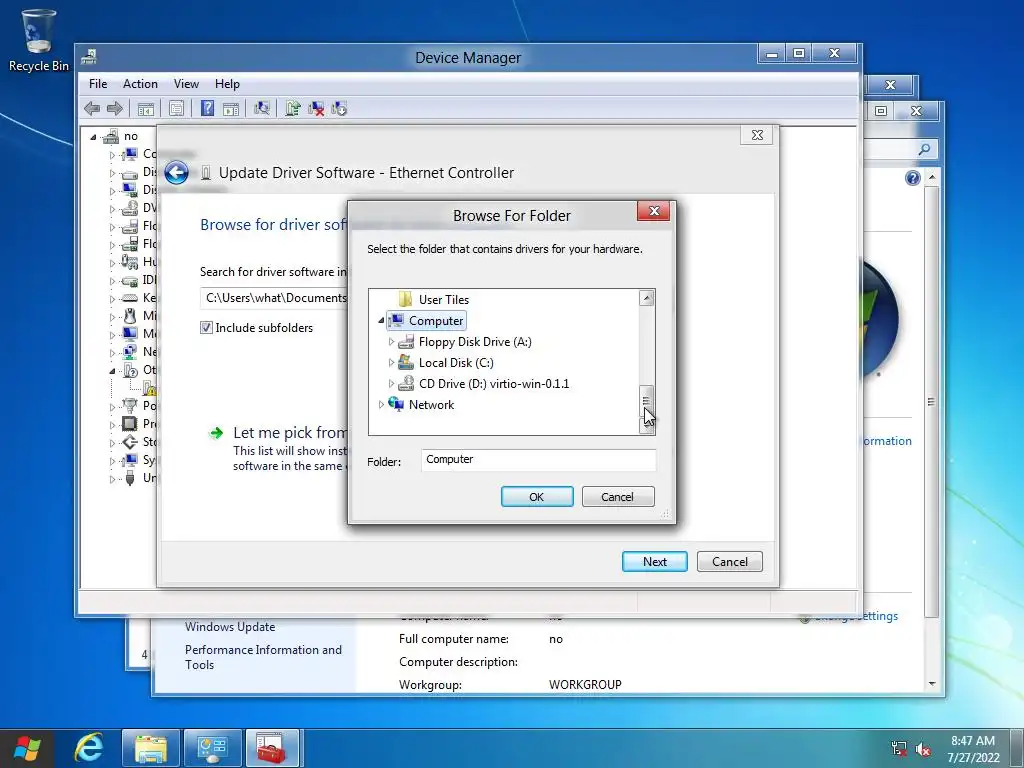Click the Mice category mouse icon in device tree
Viewport: 1024px width, 768px height.
(130, 315)
